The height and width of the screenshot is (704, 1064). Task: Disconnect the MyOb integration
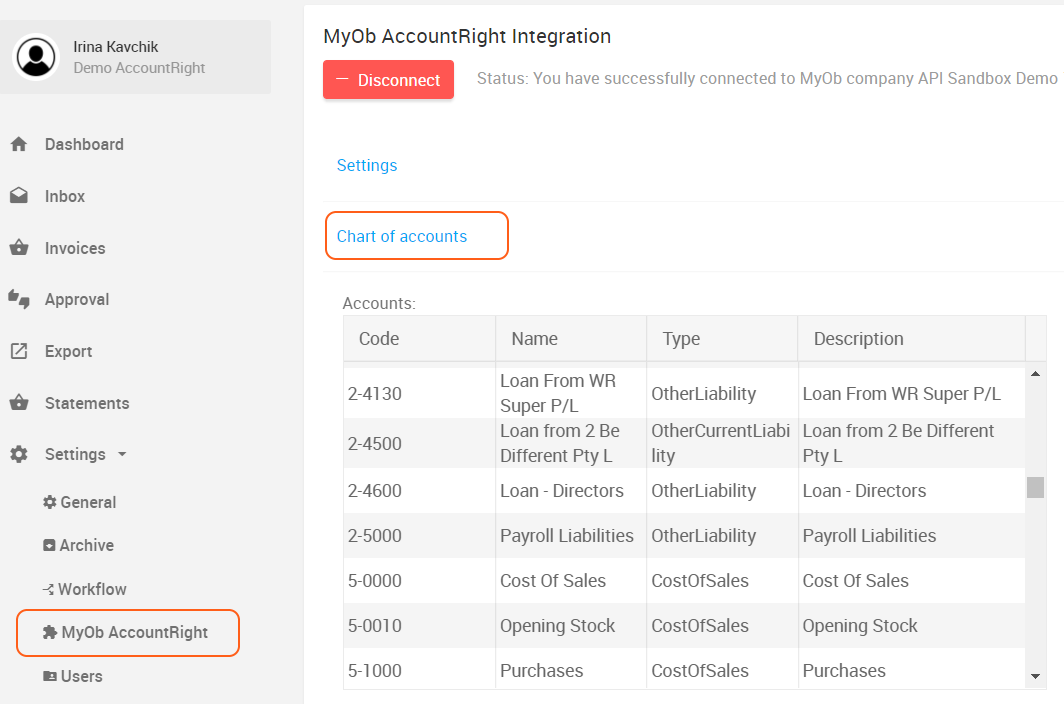click(x=388, y=80)
